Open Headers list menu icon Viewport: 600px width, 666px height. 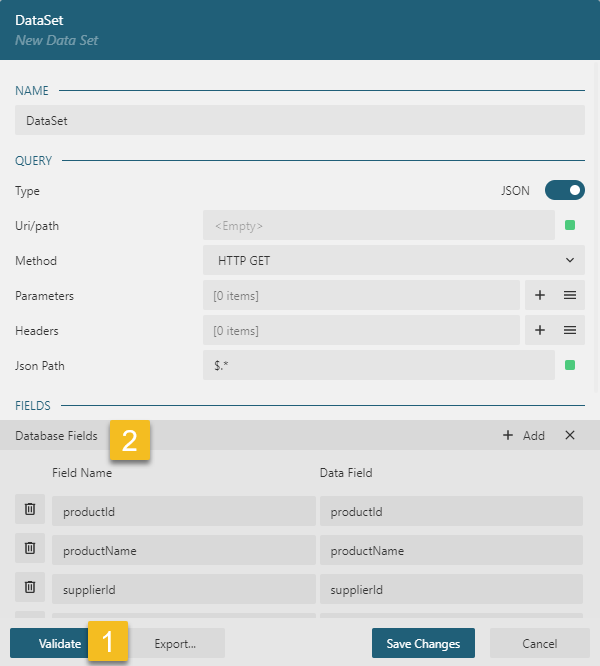[569, 331]
